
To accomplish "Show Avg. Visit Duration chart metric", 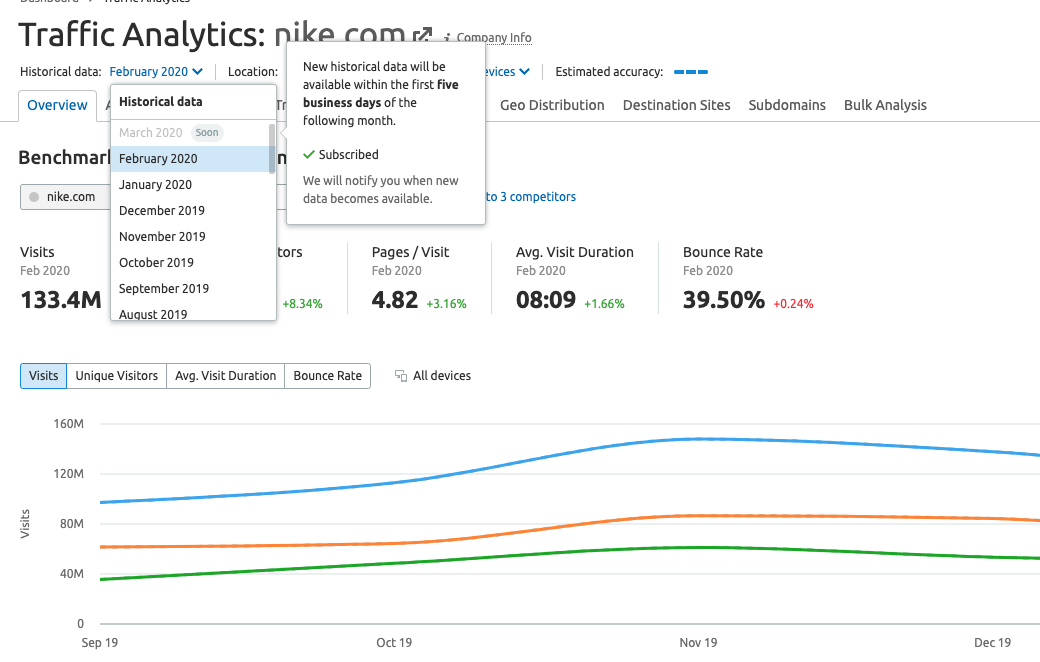I will (226, 375).
